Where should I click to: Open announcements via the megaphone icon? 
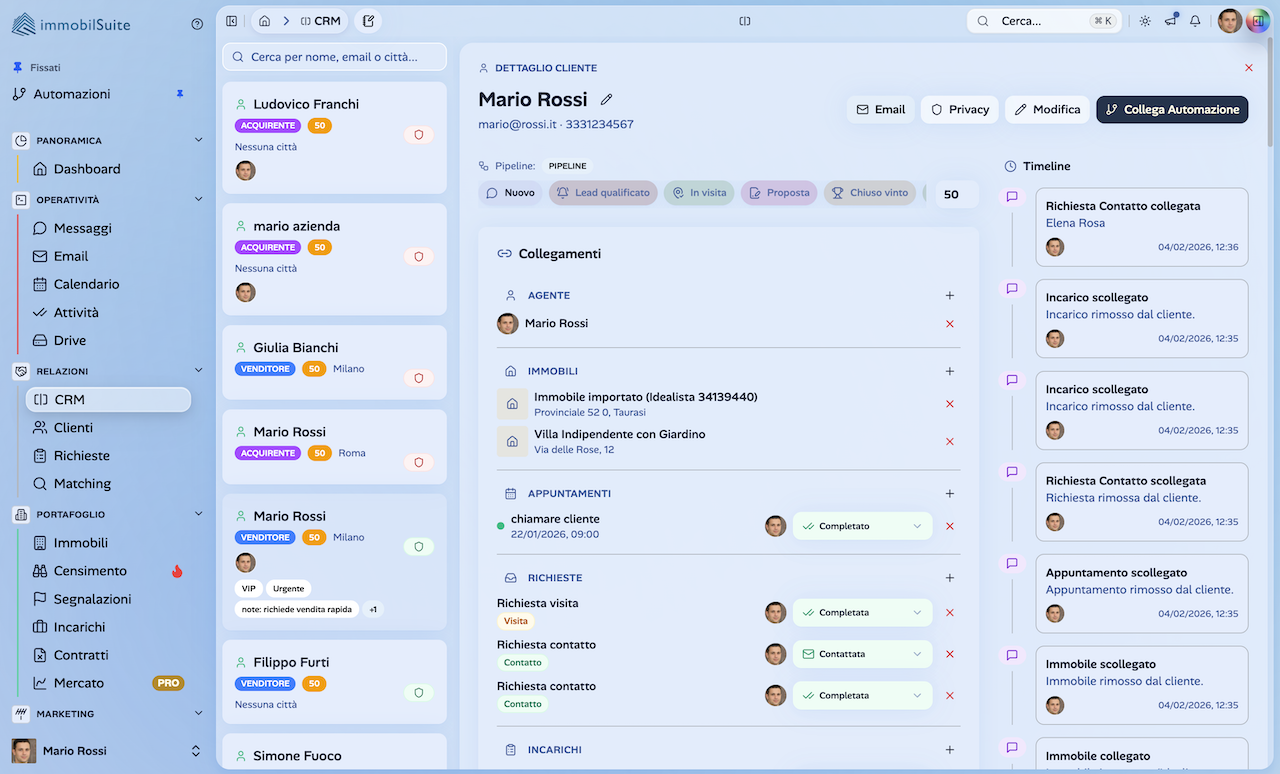click(1170, 19)
